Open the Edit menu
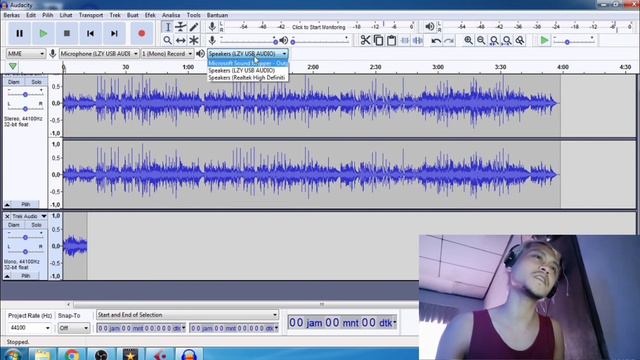 tap(31, 15)
